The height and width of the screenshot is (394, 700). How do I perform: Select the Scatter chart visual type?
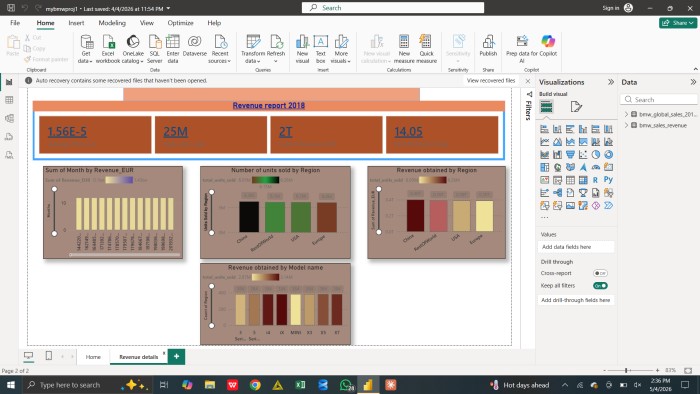coord(583,154)
